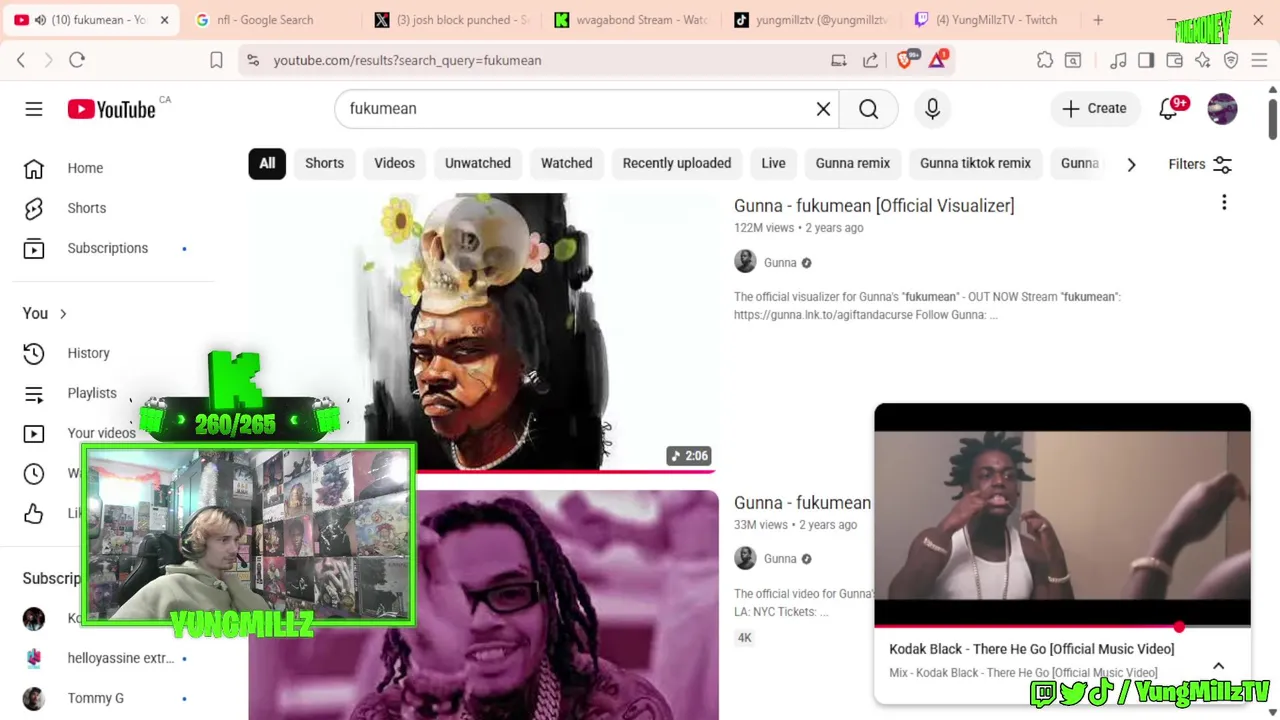Viewport: 1280px width, 720px height.
Task: Open Brave Rewards triangle icon
Action: pos(937,59)
